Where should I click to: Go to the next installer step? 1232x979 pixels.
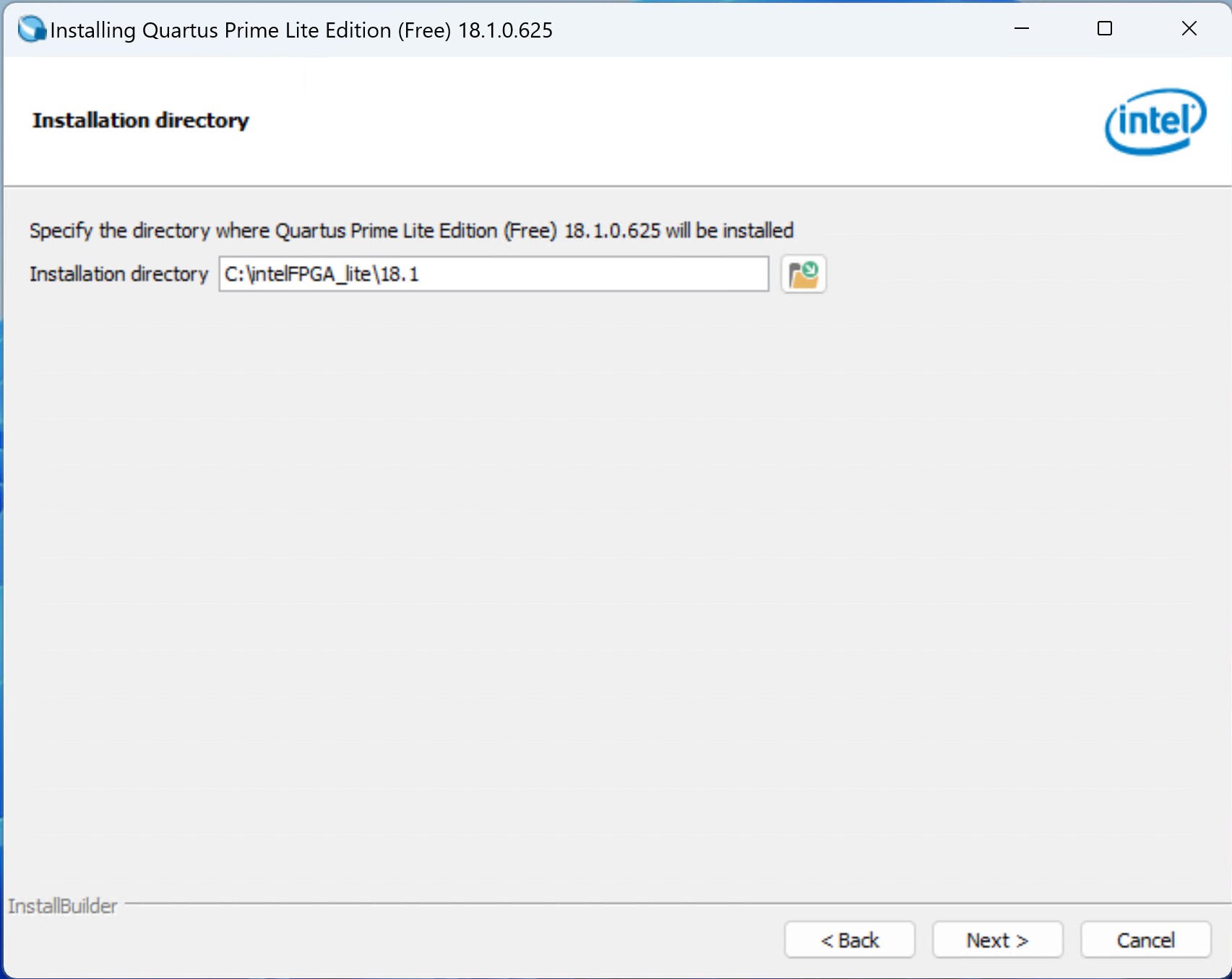(997, 940)
